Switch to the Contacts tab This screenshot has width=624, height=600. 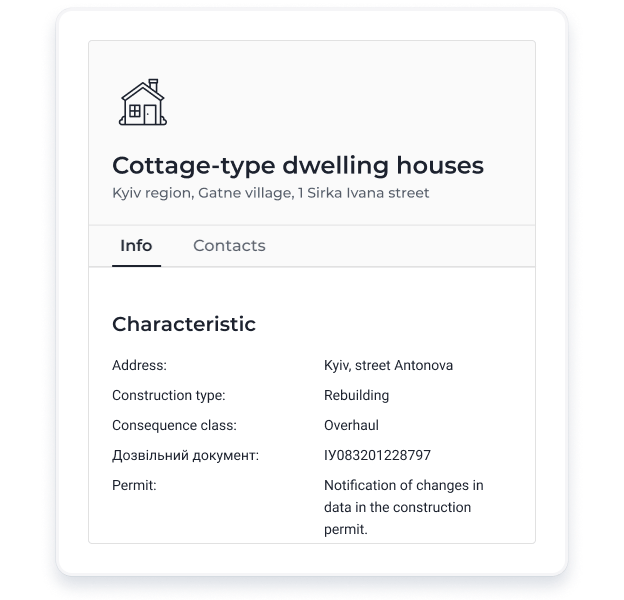coord(229,245)
